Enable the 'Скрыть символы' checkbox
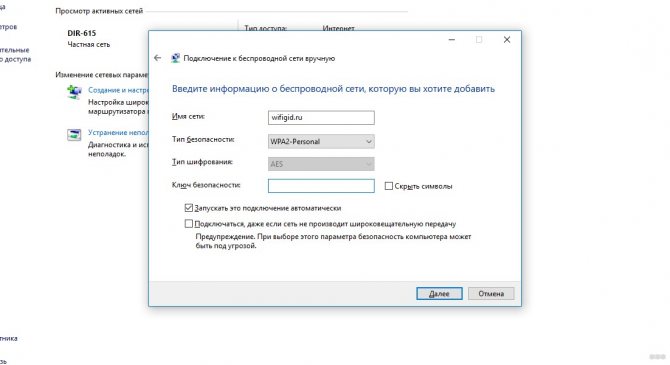The height and width of the screenshot is (365, 670). point(388,186)
